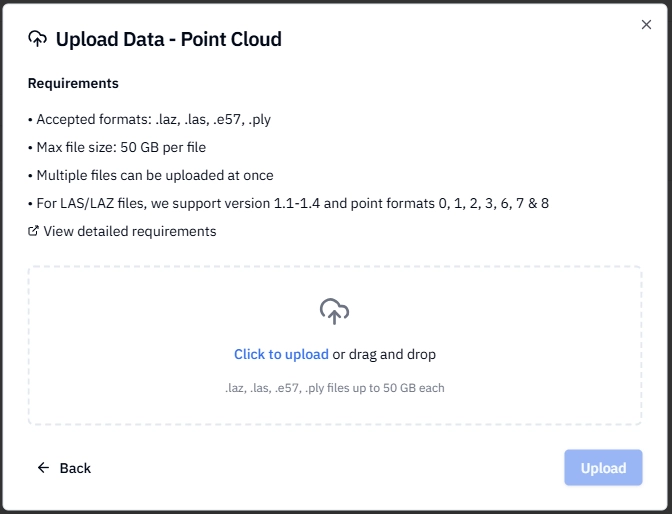Image resolution: width=672 pixels, height=514 pixels.
Task: Click the 'Upload Data' words in the title
Action: 110,39
